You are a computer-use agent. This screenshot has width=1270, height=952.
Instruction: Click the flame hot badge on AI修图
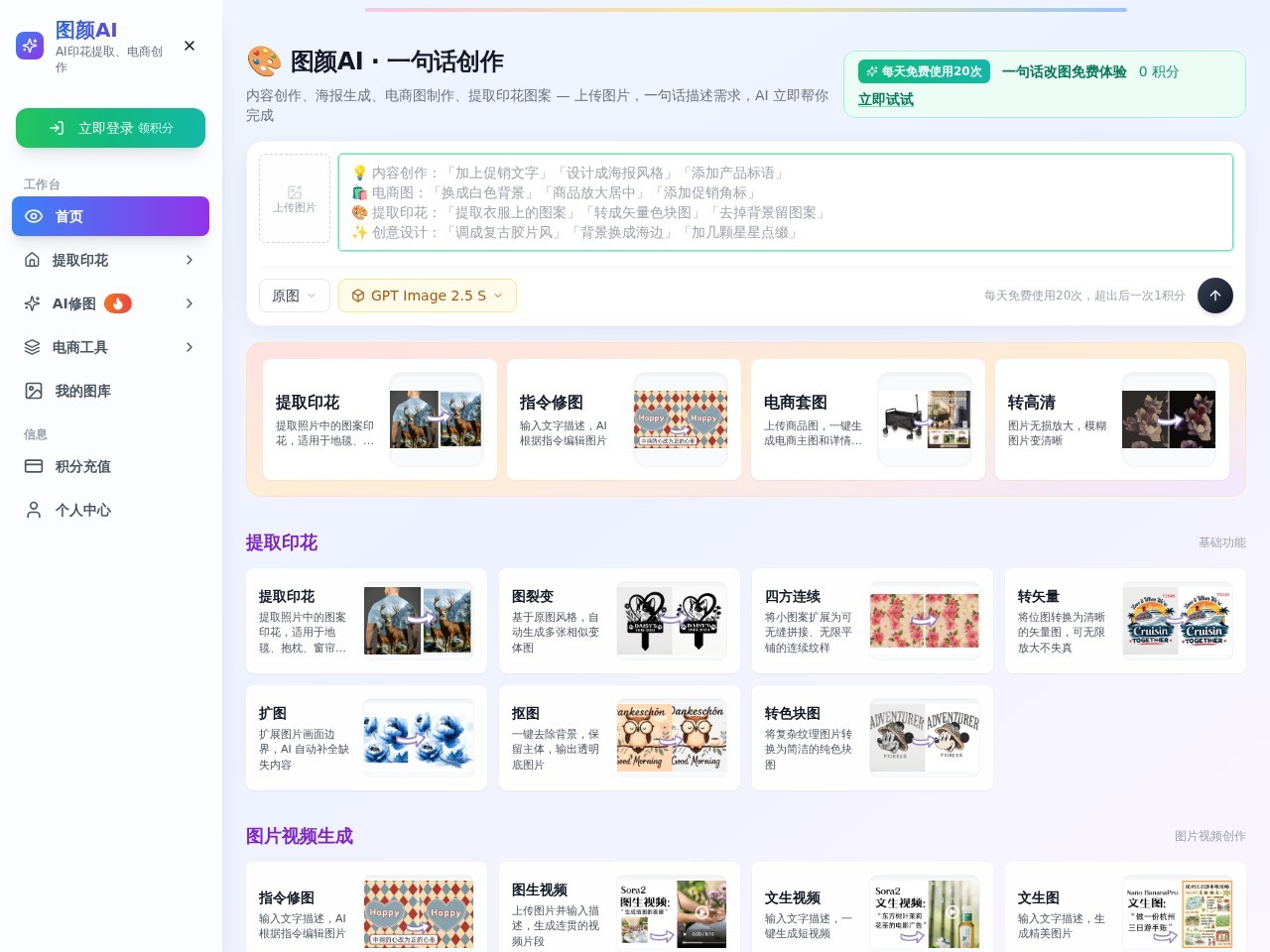[x=118, y=303]
